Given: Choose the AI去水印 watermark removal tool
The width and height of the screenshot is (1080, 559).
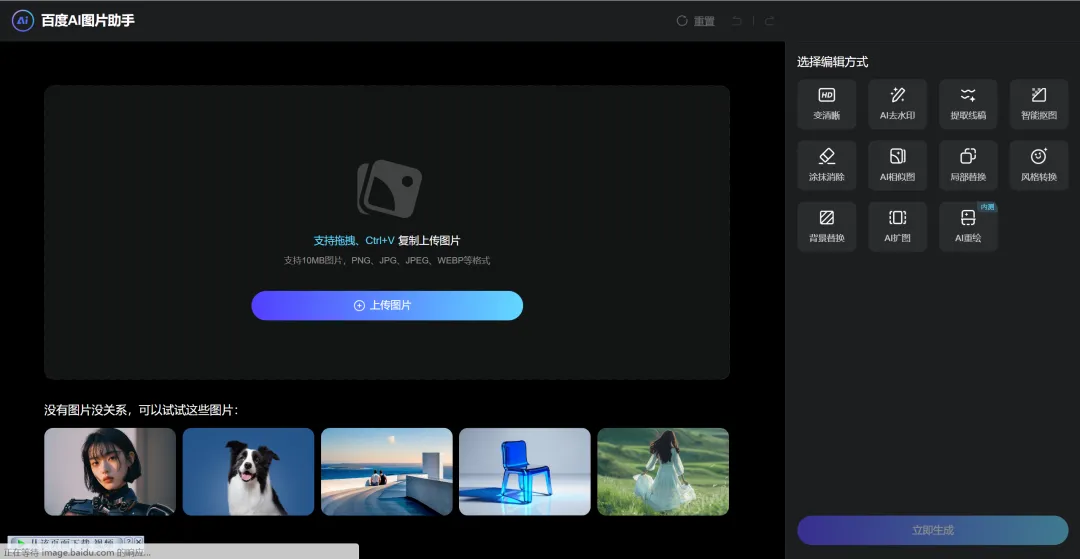Looking at the screenshot, I should pos(897,104).
